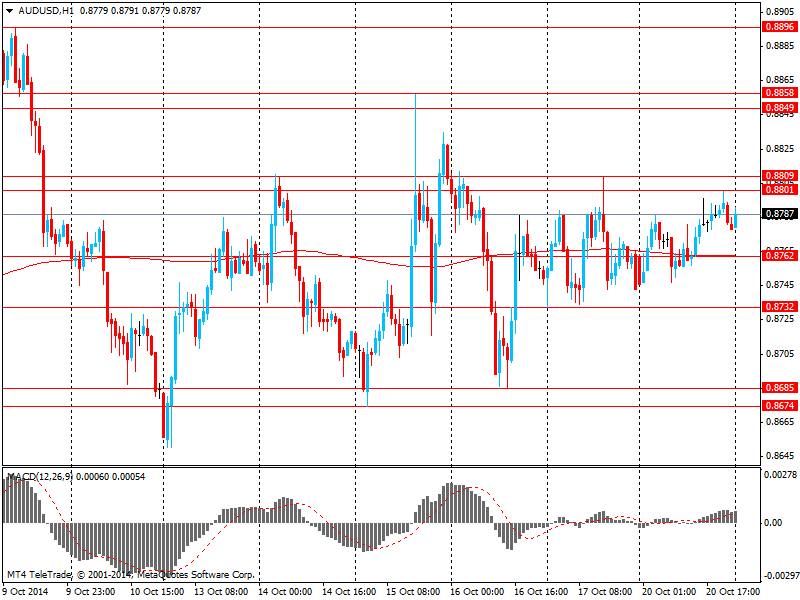The width and height of the screenshot is (800, 600).
Task: Click the 9 Oct 2014 time axis label
Action: click(24, 591)
